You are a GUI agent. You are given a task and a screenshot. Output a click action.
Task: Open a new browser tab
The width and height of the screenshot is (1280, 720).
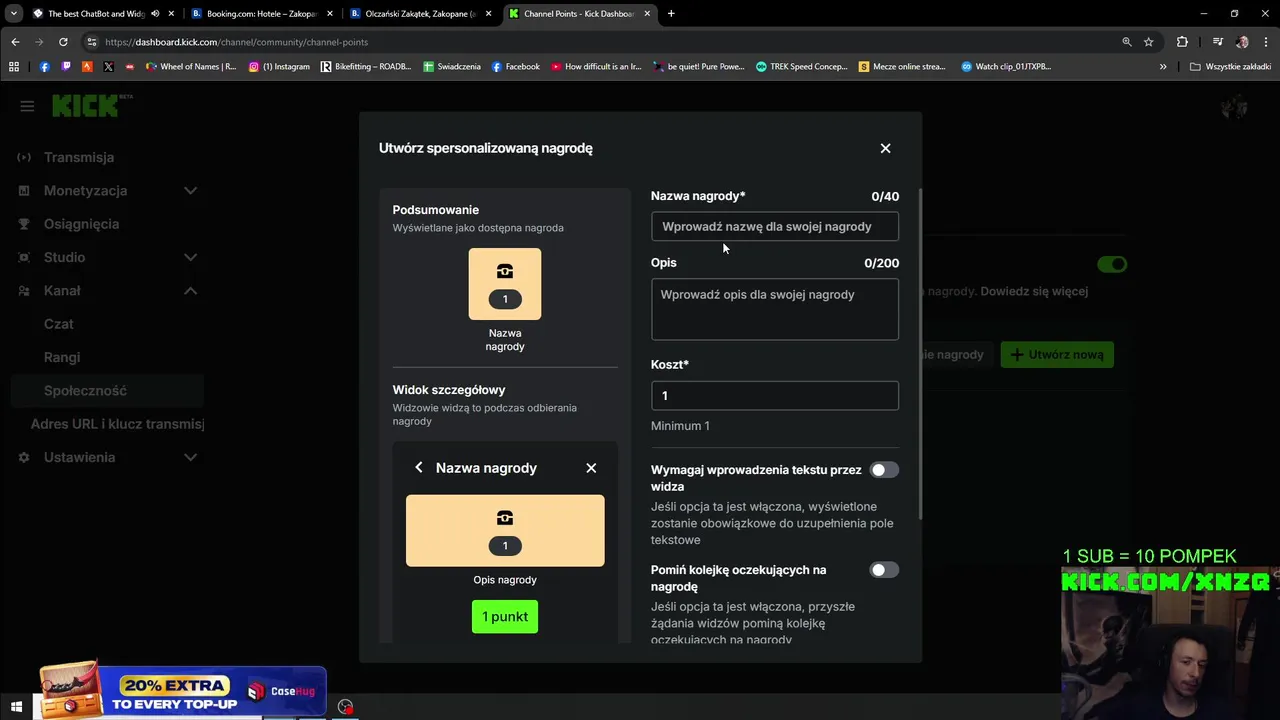click(671, 13)
